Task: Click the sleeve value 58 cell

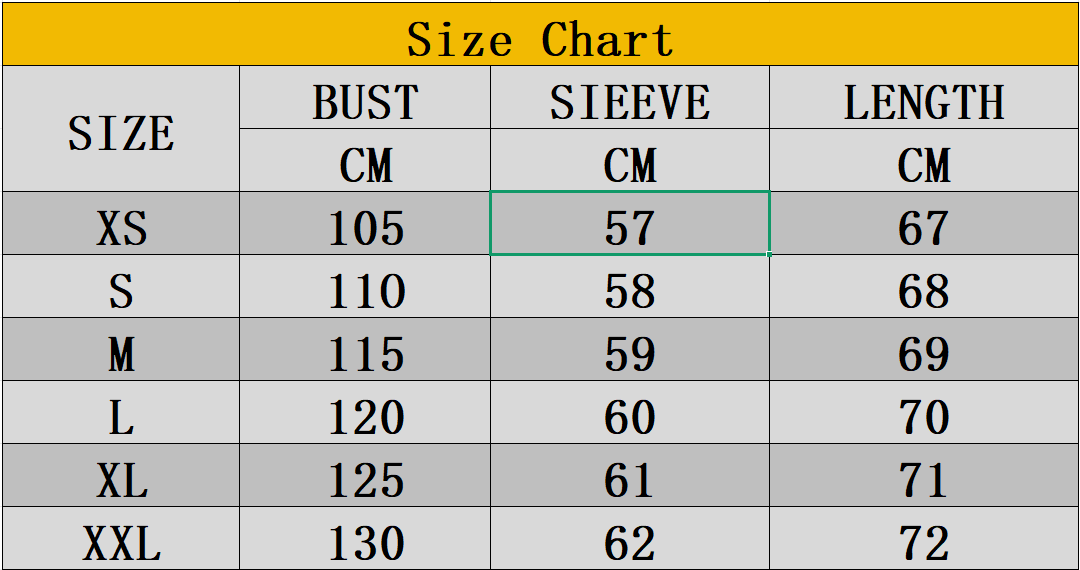Action: (x=630, y=288)
